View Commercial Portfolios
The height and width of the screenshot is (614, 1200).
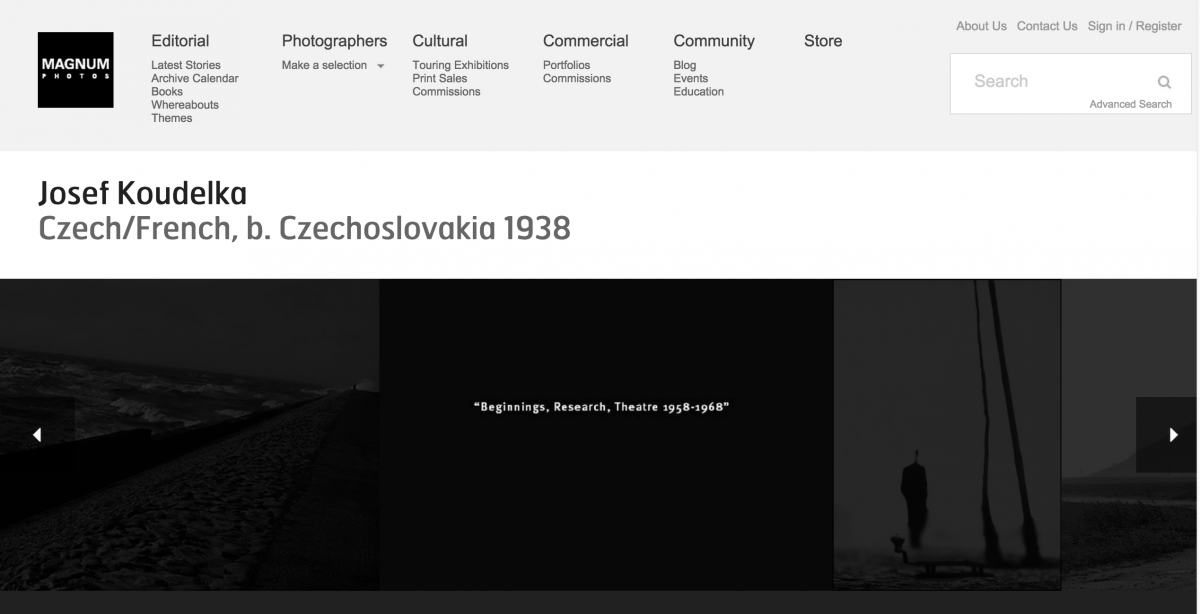point(567,65)
